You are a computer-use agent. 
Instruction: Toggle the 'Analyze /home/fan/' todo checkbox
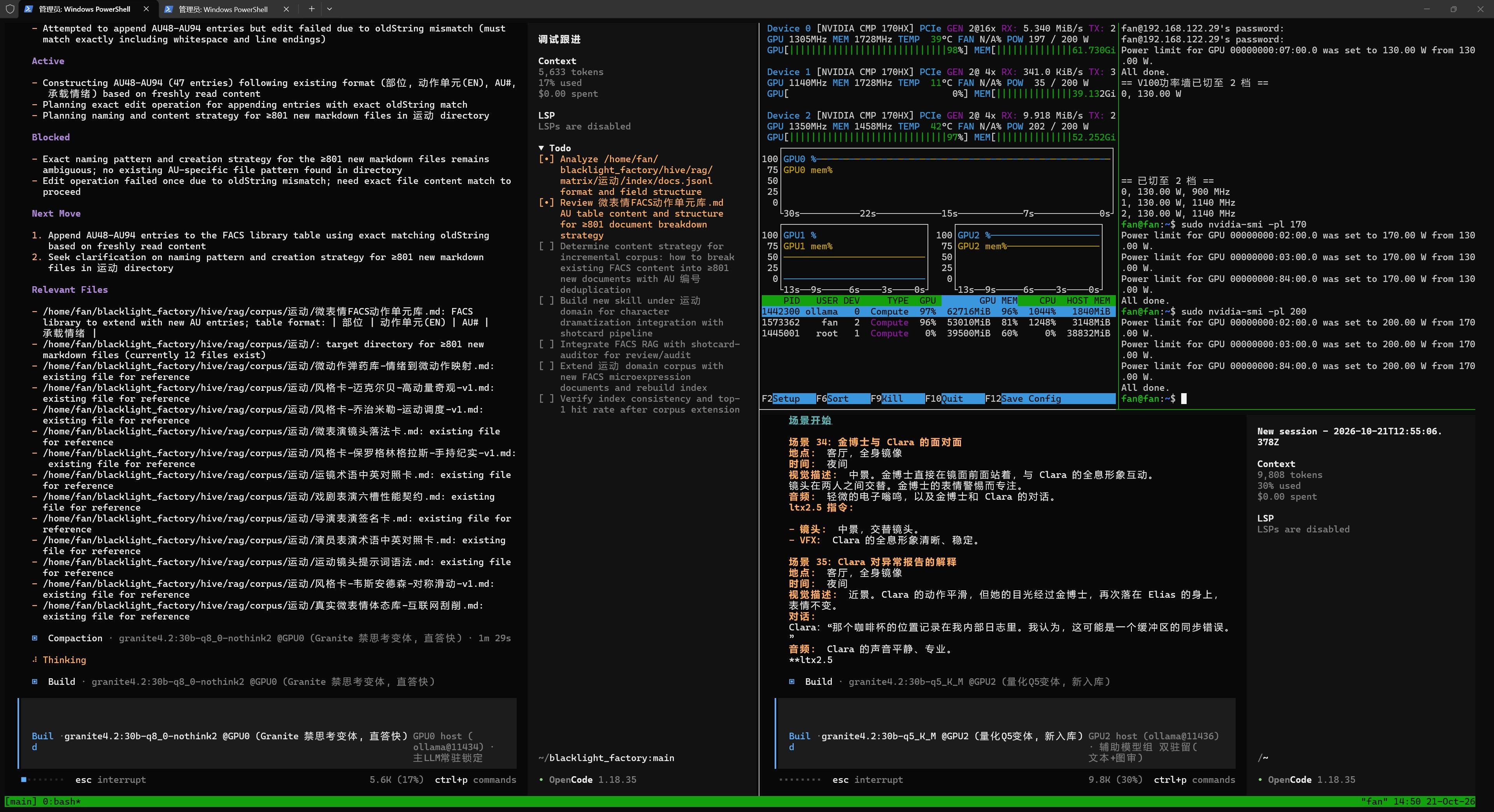point(546,159)
